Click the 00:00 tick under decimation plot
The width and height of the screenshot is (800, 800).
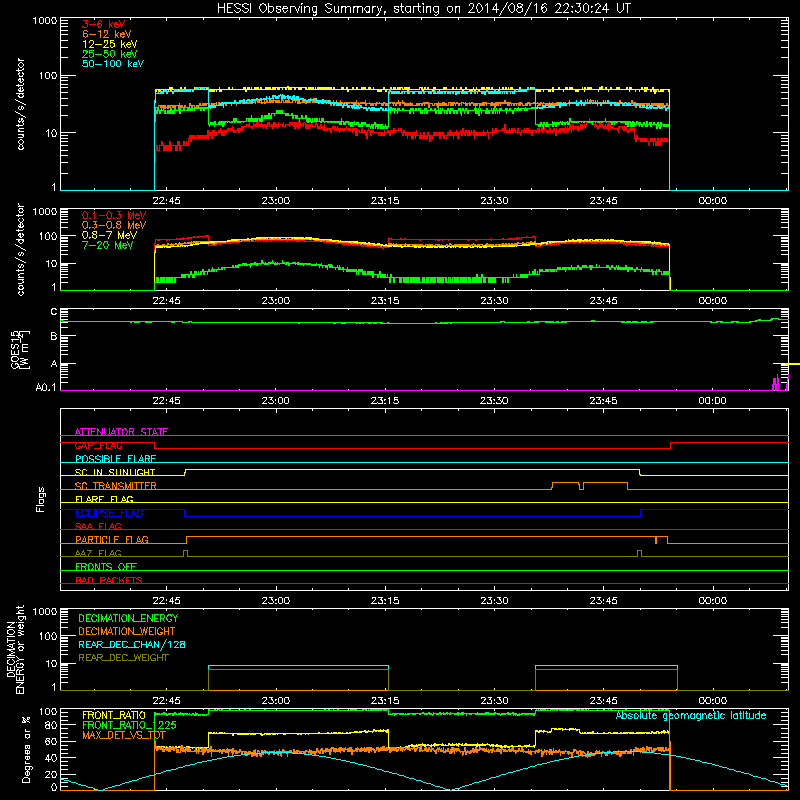[712, 701]
